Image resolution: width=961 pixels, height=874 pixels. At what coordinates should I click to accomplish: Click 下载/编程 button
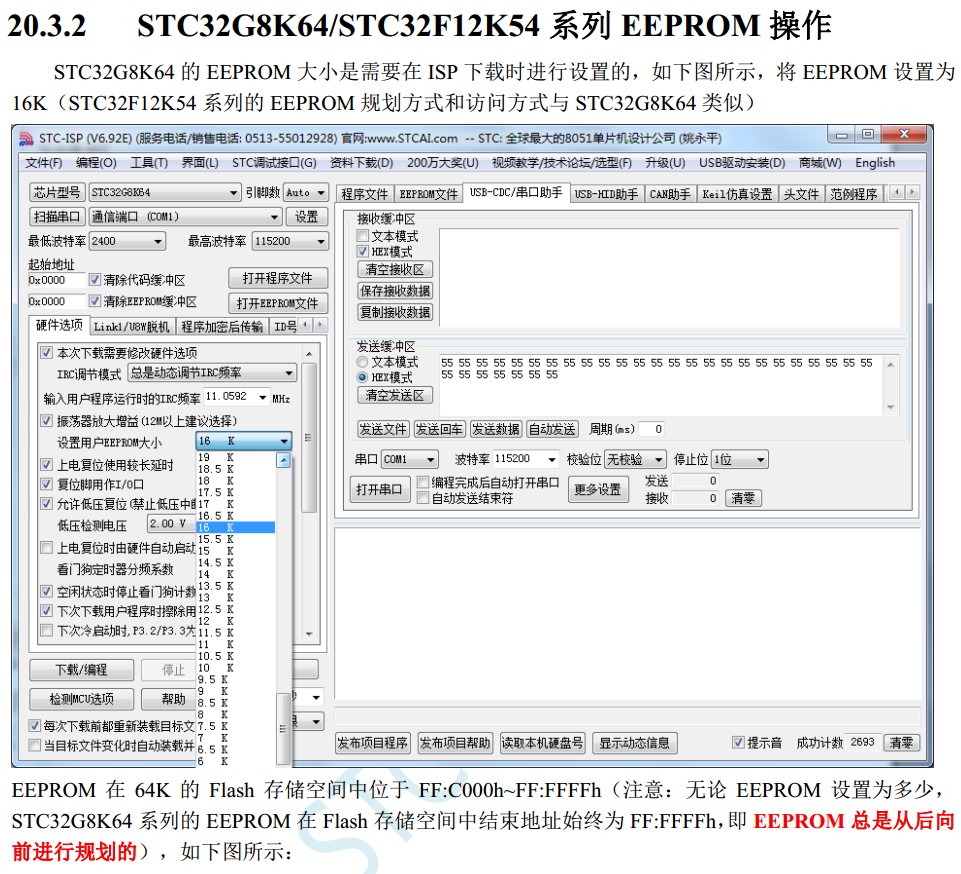(x=82, y=669)
